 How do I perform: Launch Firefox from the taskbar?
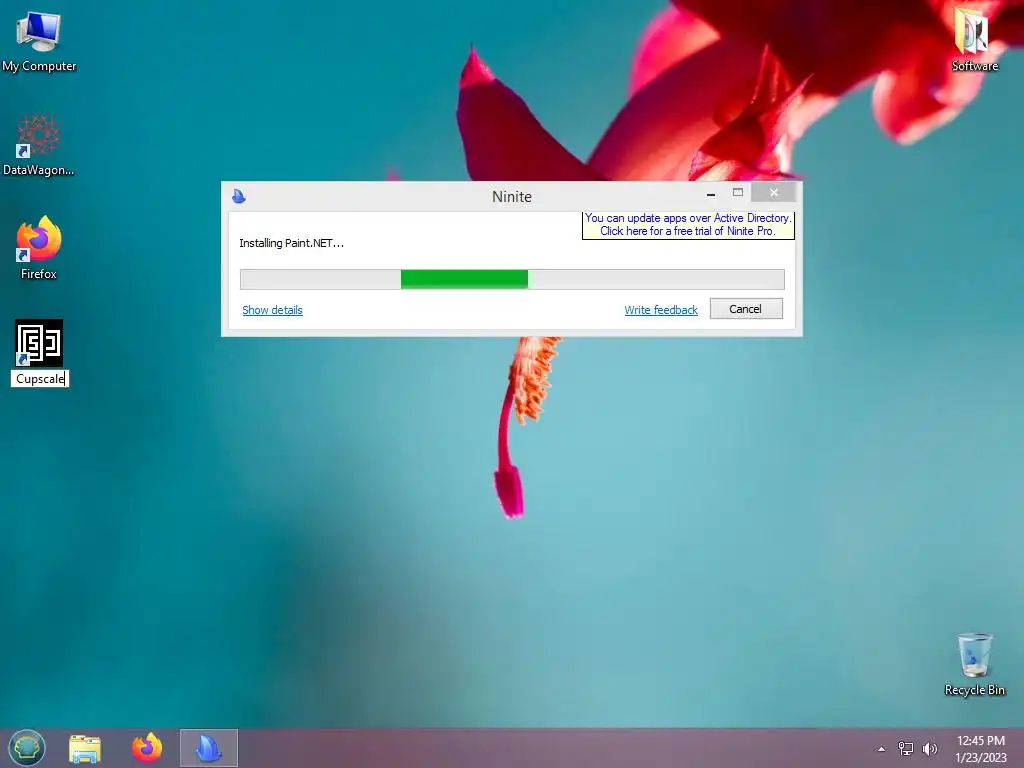[x=147, y=748]
